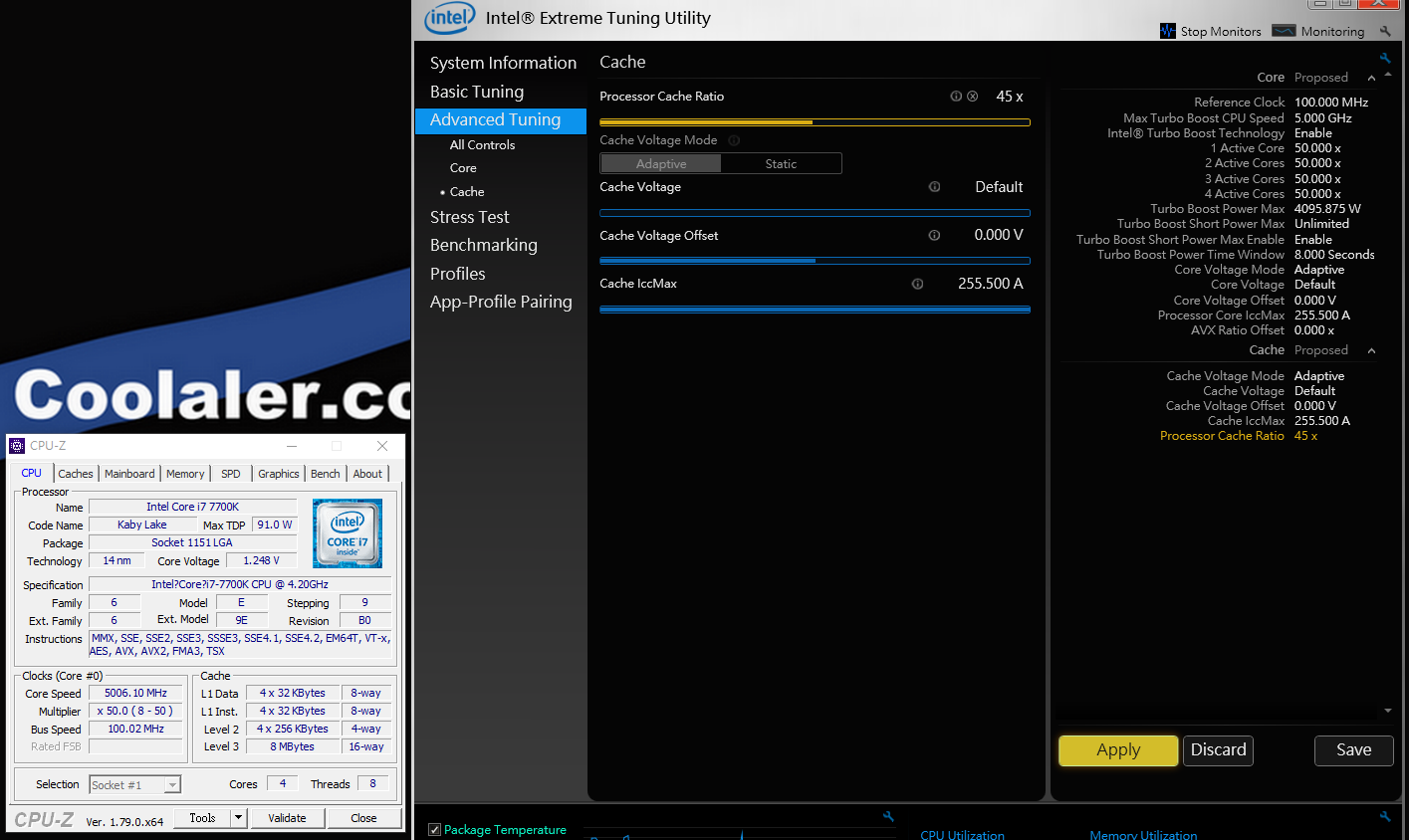Switch to Mainboard tab in CPU-Z
This screenshot has height=840, width=1409.
[x=129, y=474]
